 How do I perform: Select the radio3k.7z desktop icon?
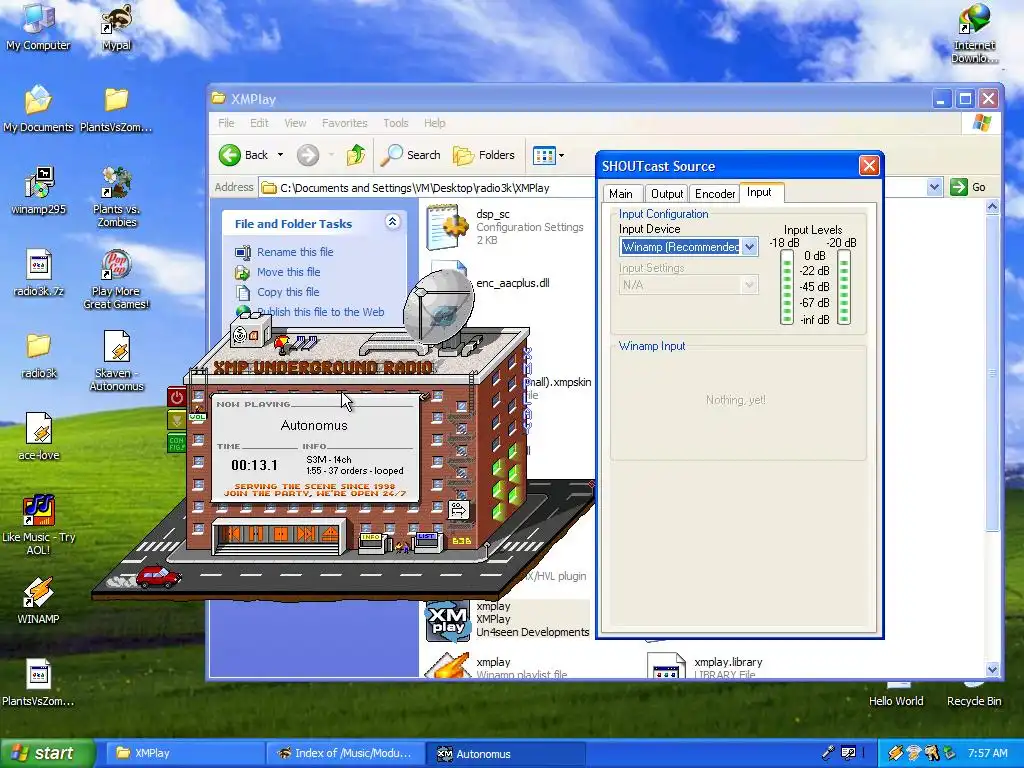pos(39,272)
